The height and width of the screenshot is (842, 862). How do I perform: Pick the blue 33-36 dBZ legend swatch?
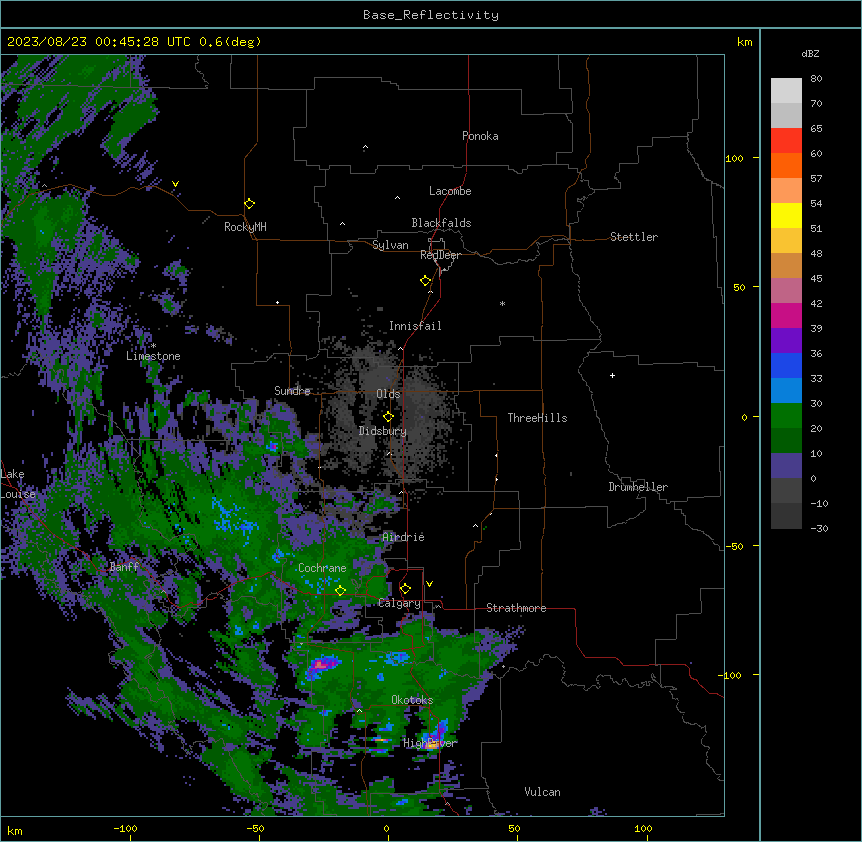tap(786, 365)
